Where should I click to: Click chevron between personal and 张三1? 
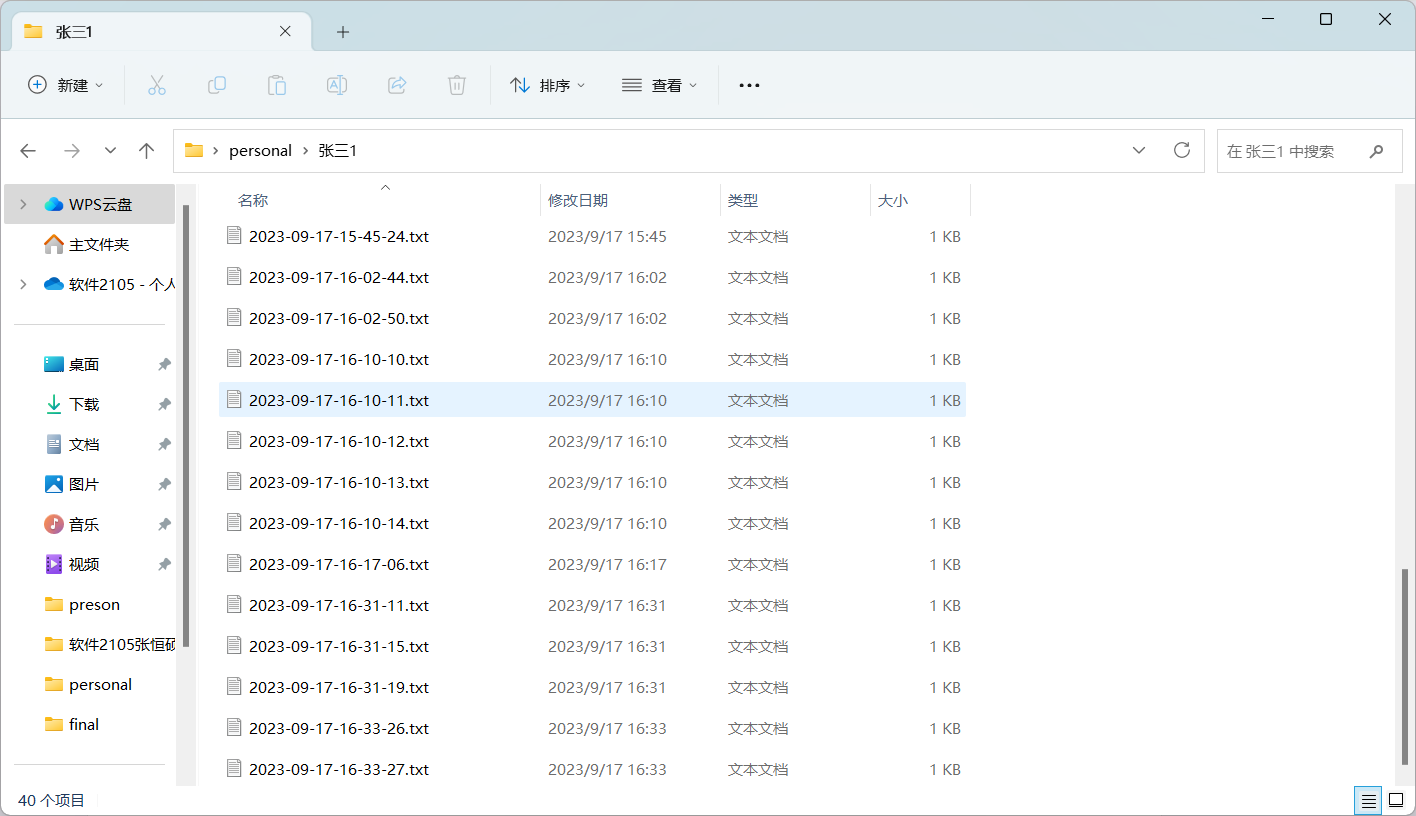[x=305, y=151]
